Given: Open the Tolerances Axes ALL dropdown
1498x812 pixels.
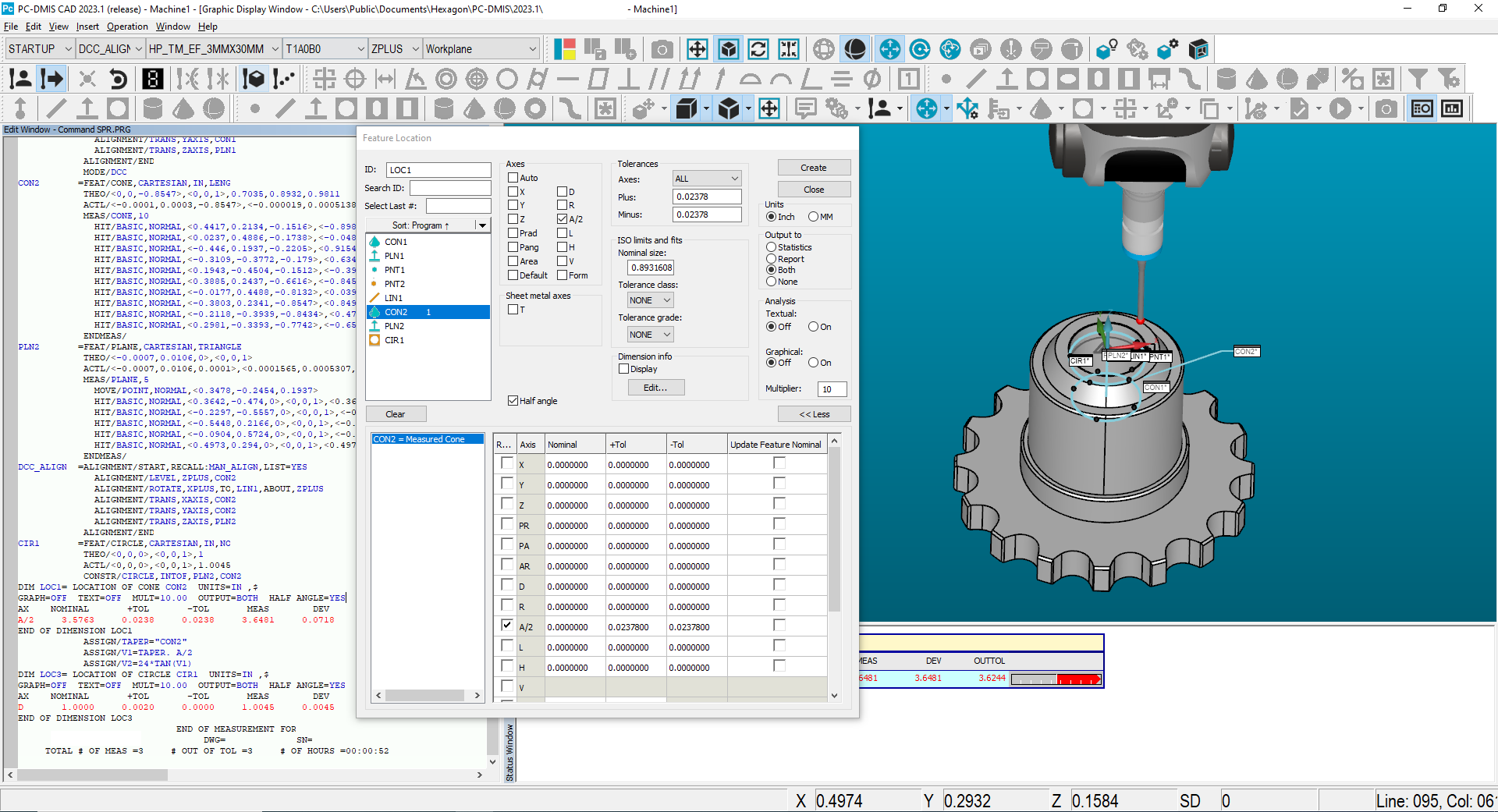Looking at the screenshot, I should pyautogui.click(x=706, y=179).
